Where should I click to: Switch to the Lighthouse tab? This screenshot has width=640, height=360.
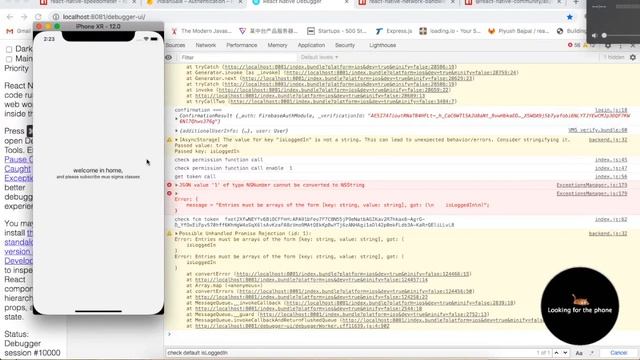tap(382, 45)
